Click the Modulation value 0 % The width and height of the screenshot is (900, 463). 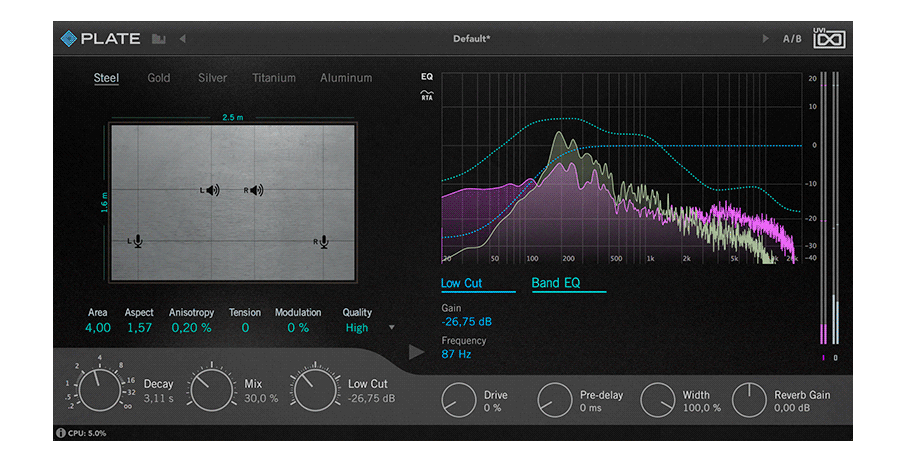(298, 328)
